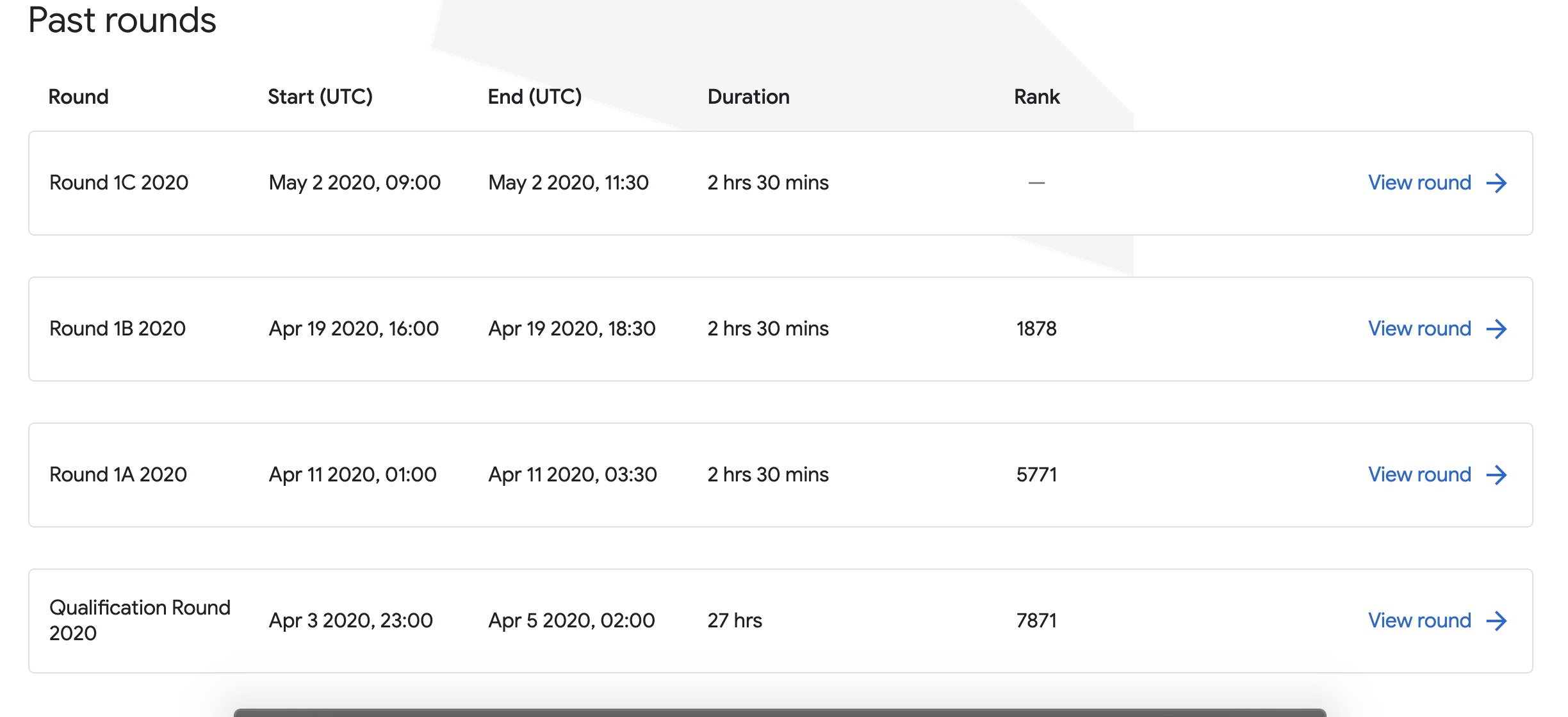Select the Round 1C 2020 row title
The width and height of the screenshot is (1568, 717).
click(119, 183)
